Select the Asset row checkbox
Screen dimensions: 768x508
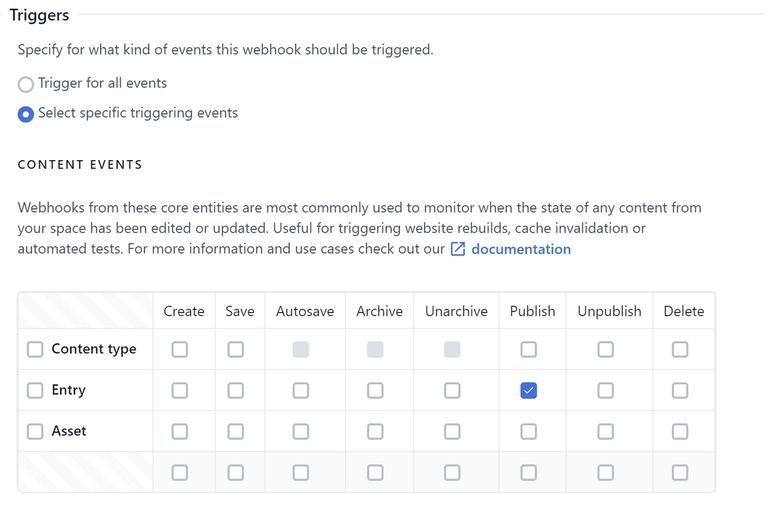[x=35, y=431]
